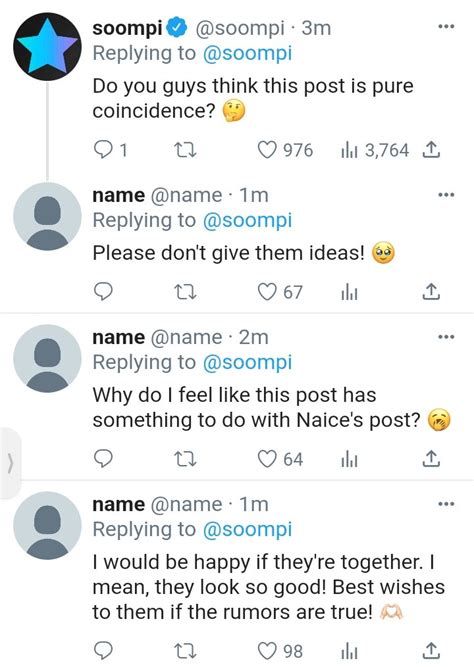View analytics showing 3,764 views
The width and height of the screenshot is (474, 667).
pos(374,150)
